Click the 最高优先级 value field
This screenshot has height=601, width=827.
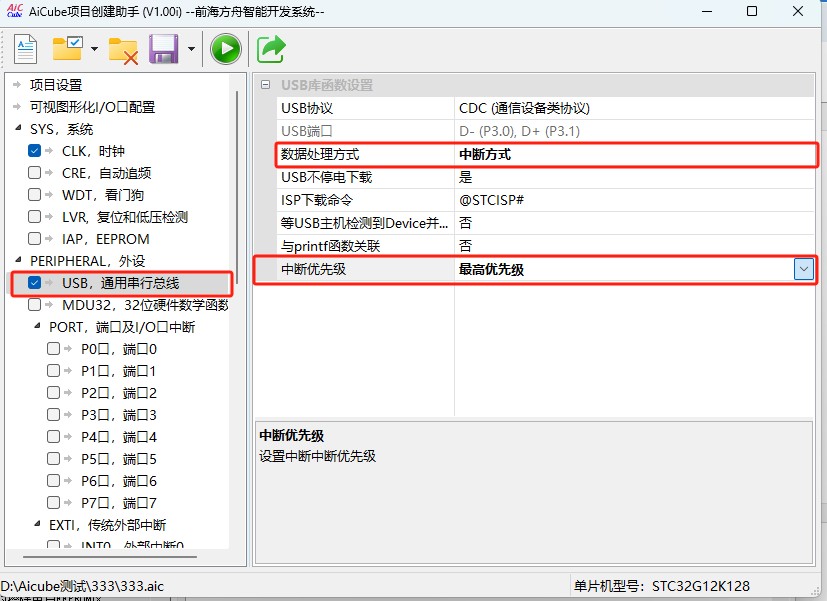624,269
